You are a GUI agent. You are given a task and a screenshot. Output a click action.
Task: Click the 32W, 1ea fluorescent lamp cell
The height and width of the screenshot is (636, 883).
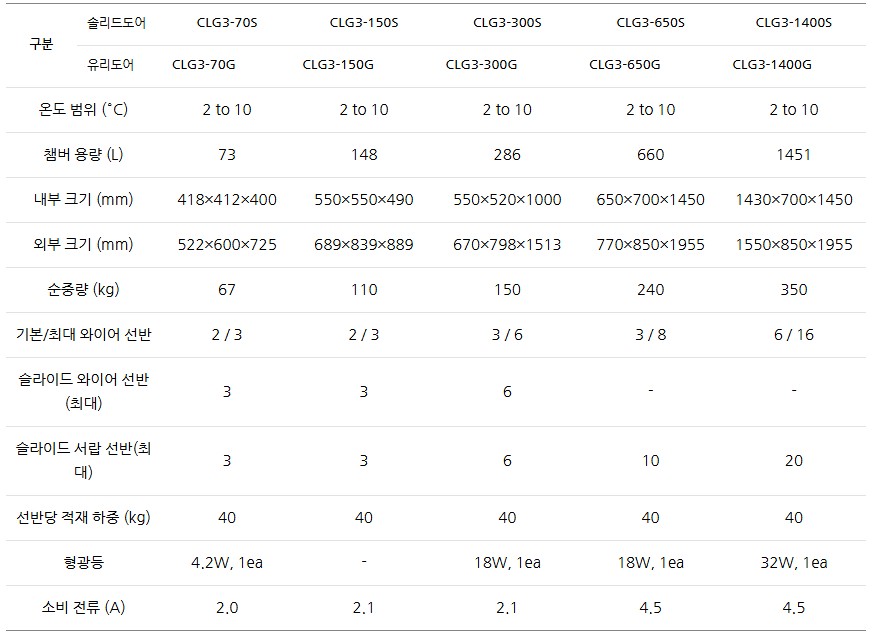793,563
